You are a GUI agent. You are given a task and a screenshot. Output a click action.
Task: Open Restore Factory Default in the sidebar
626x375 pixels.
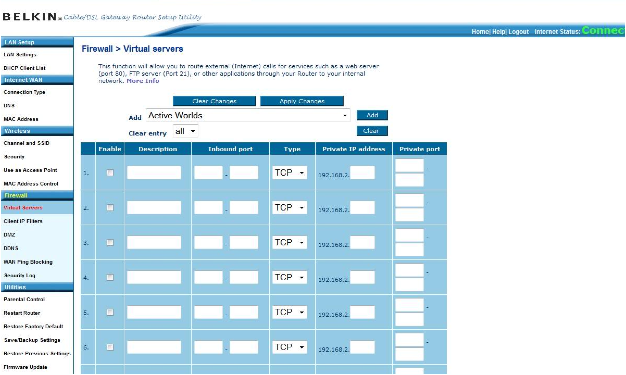pos(33,327)
